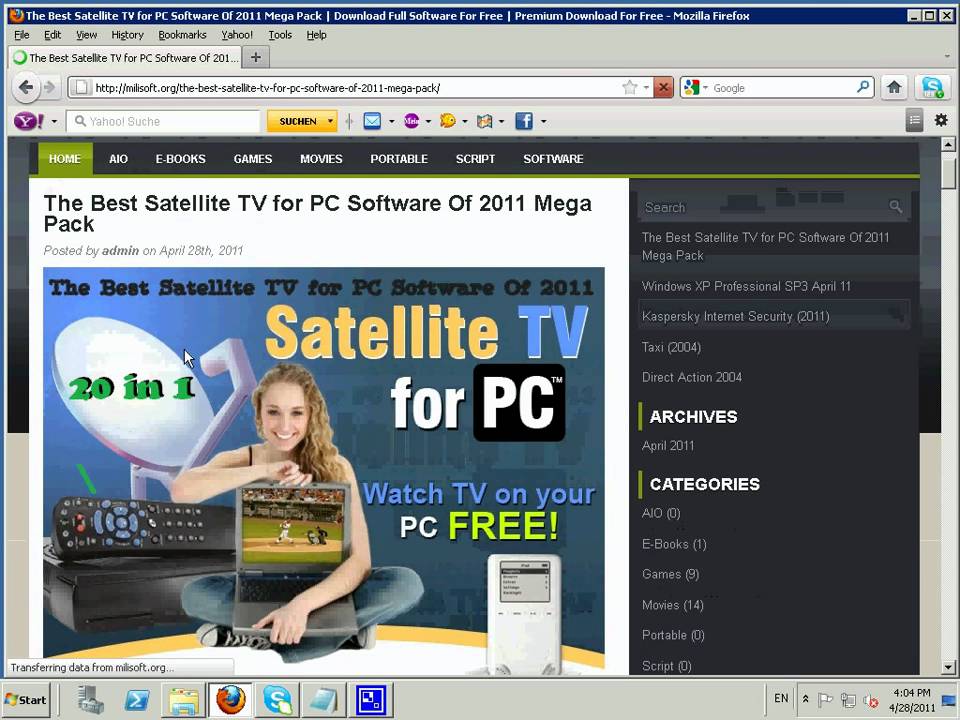Open the SUCHEN button dropdown arrow
The height and width of the screenshot is (720, 960).
(x=330, y=121)
